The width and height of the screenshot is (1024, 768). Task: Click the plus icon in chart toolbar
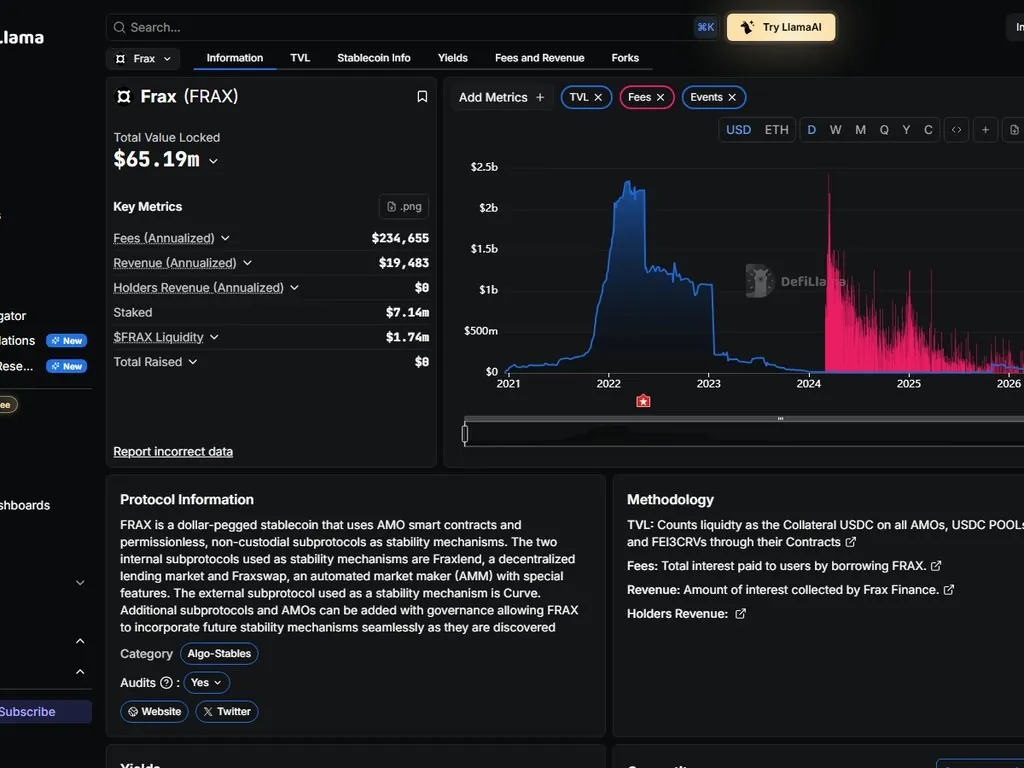point(985,130)
